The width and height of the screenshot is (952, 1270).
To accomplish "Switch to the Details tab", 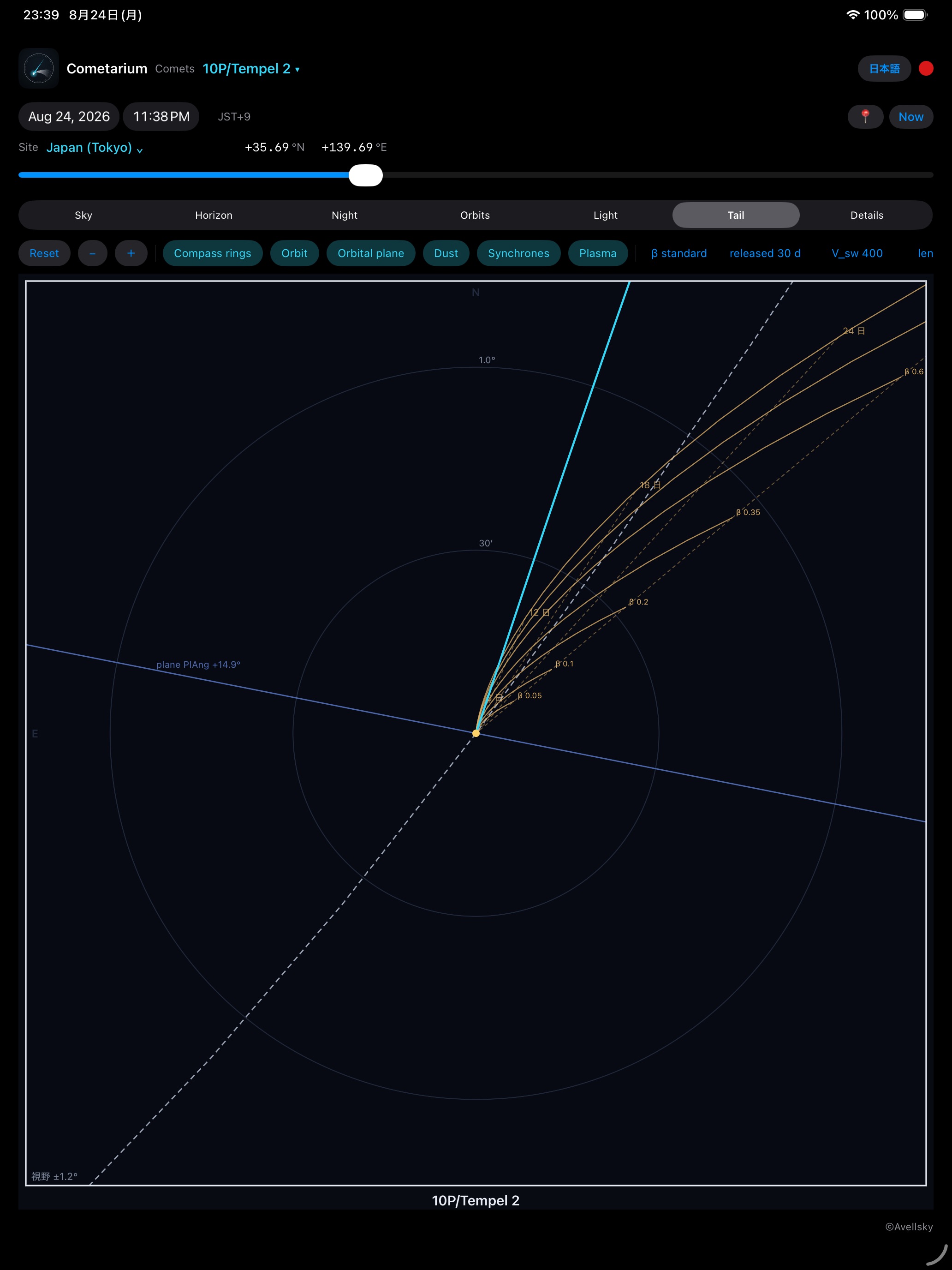I will click(x=867, y=216).
